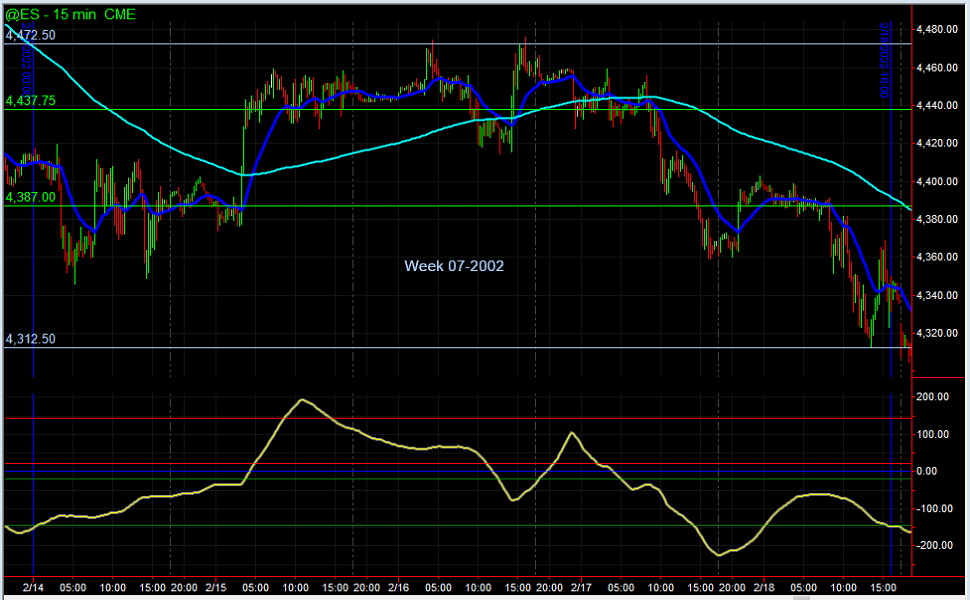Click the 2/15 date on time axis

tap(215, 588)
